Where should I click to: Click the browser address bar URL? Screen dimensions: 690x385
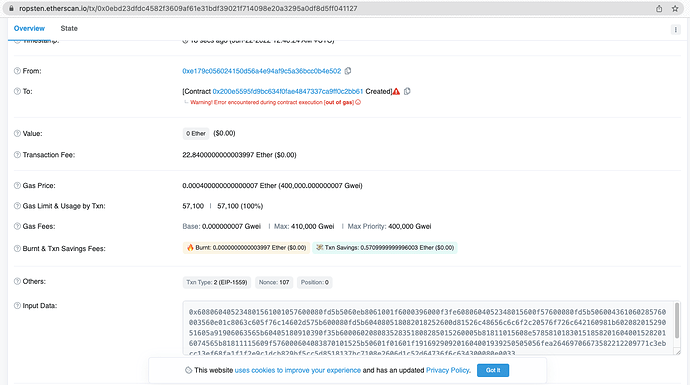188,8
